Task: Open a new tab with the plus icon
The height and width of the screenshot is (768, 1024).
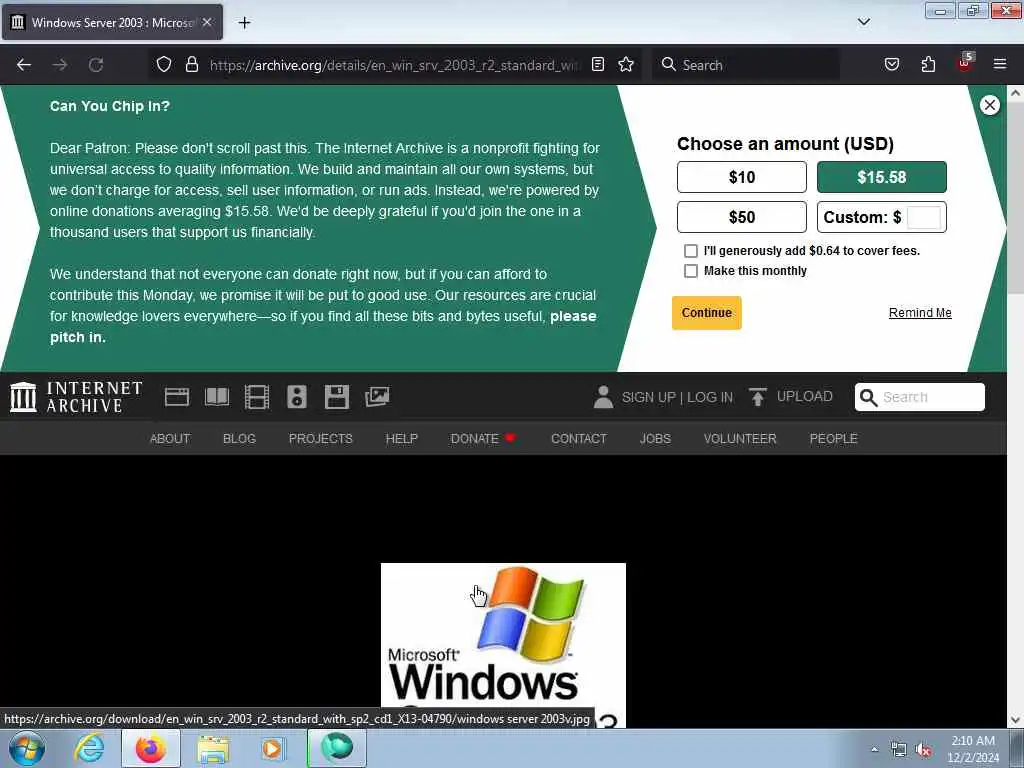Action: (244, 22)
